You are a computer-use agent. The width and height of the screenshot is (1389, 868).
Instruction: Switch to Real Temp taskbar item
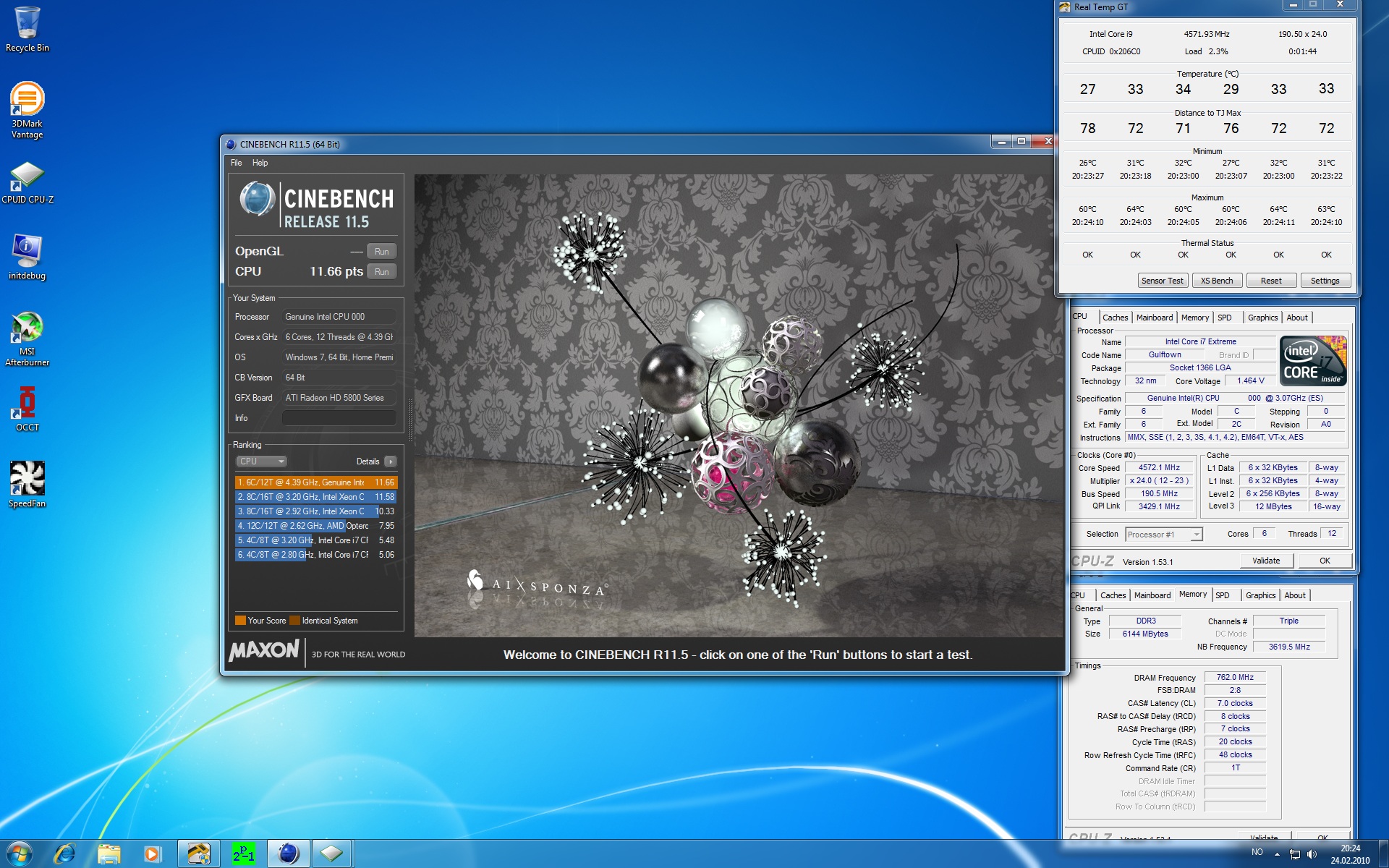199,854
